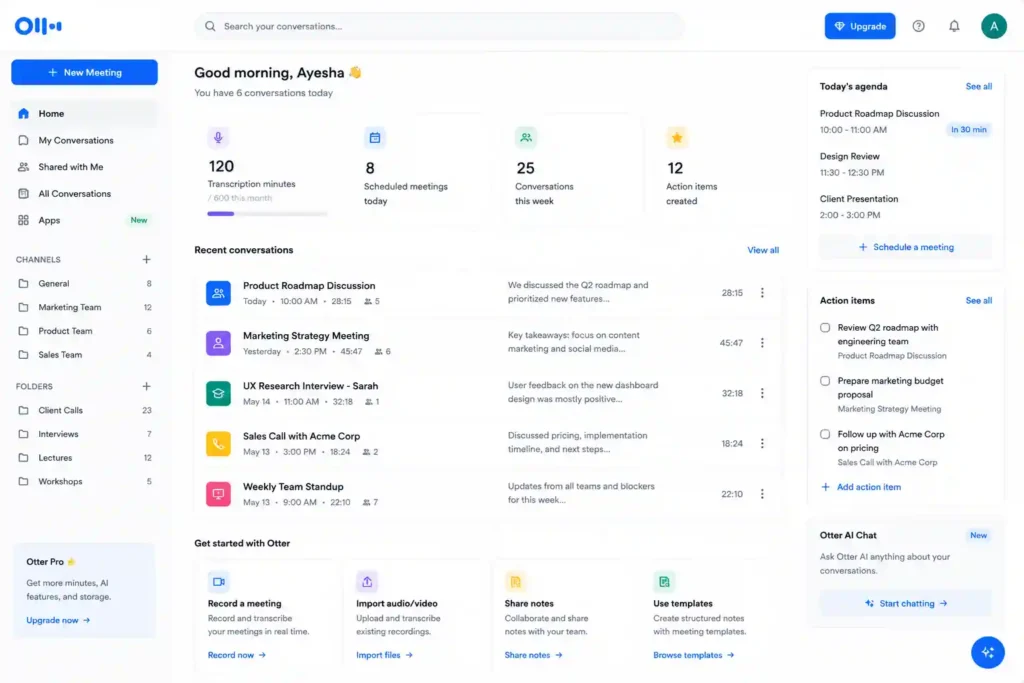Click the Import audio/video upload icon
1024x683 pixels.
point(367,581)
